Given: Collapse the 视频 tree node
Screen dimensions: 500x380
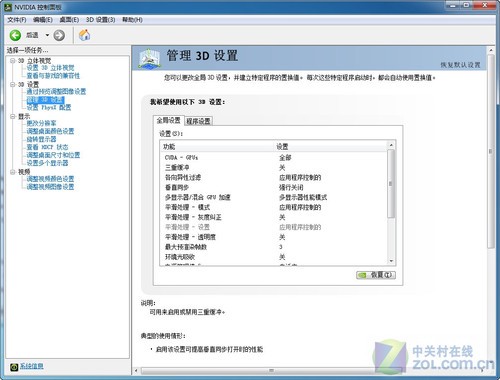Looking at the screenshot, I should point(13,172).
